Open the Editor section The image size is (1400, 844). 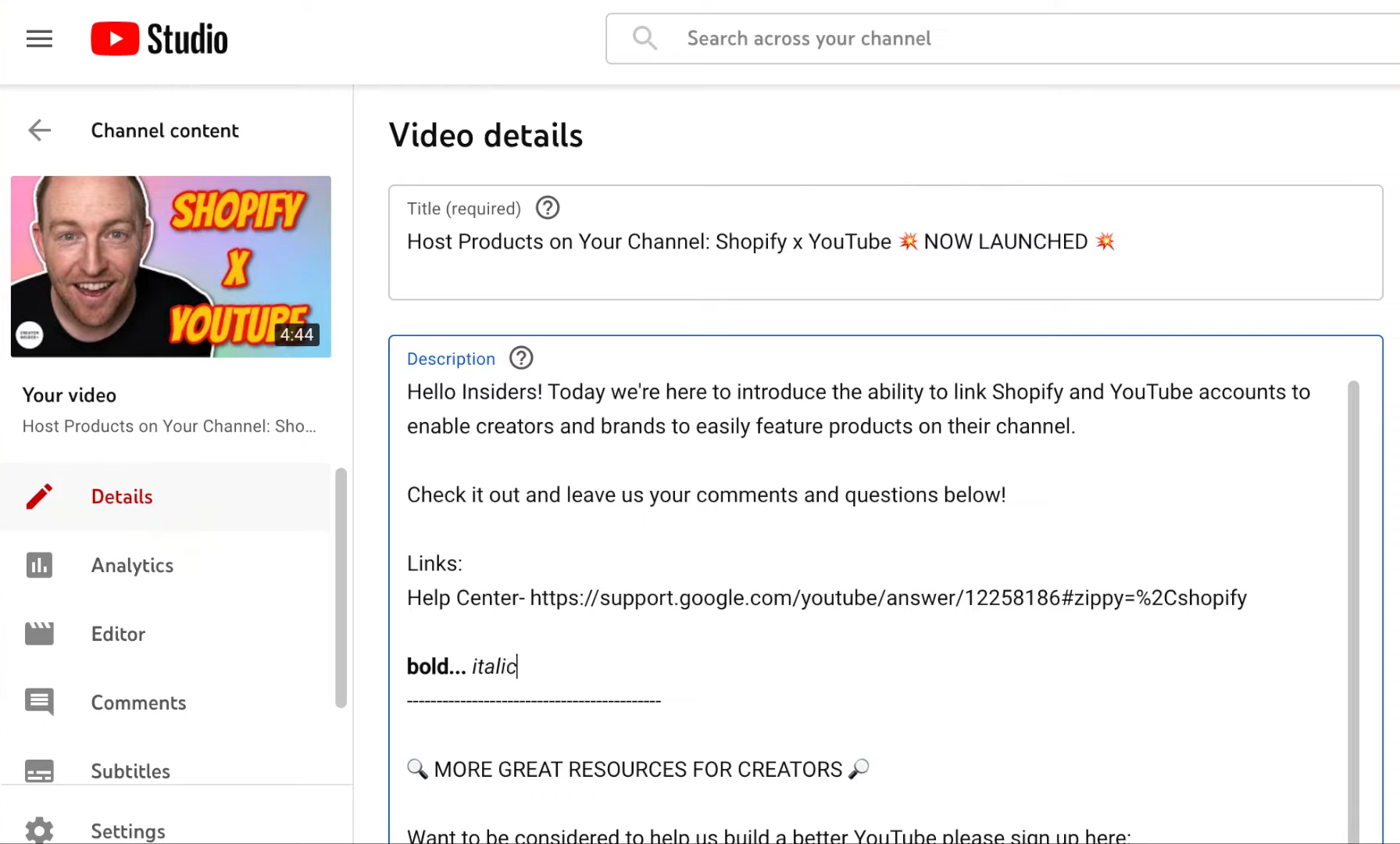coord(165,634)
